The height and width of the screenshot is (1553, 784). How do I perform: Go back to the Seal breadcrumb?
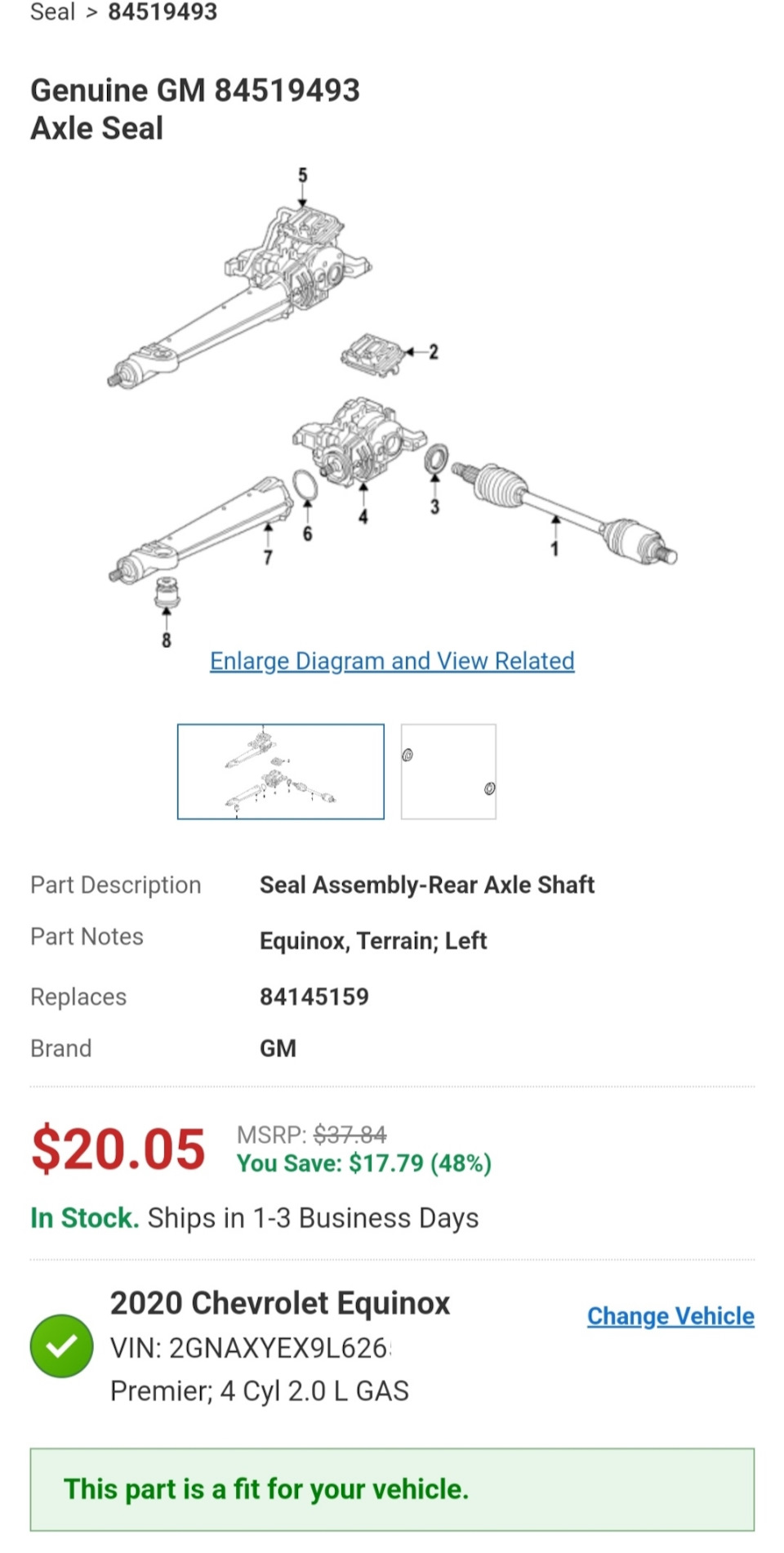(x=52, y=12)
